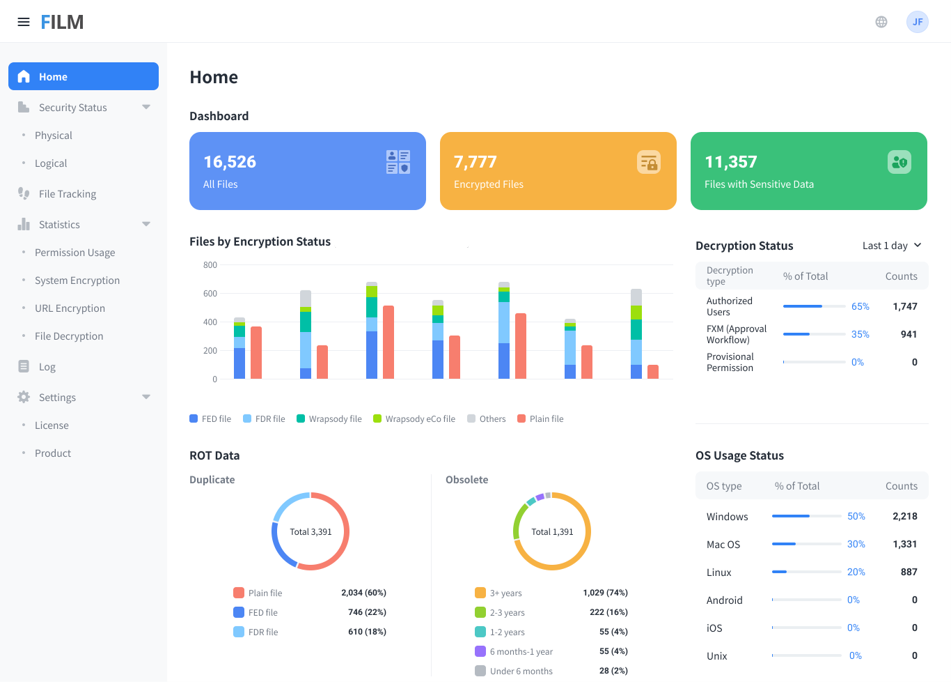This screenshot has width=951, height=682.
Task: Open the Last 1 day dropdown
Action: tap(891, 246)
